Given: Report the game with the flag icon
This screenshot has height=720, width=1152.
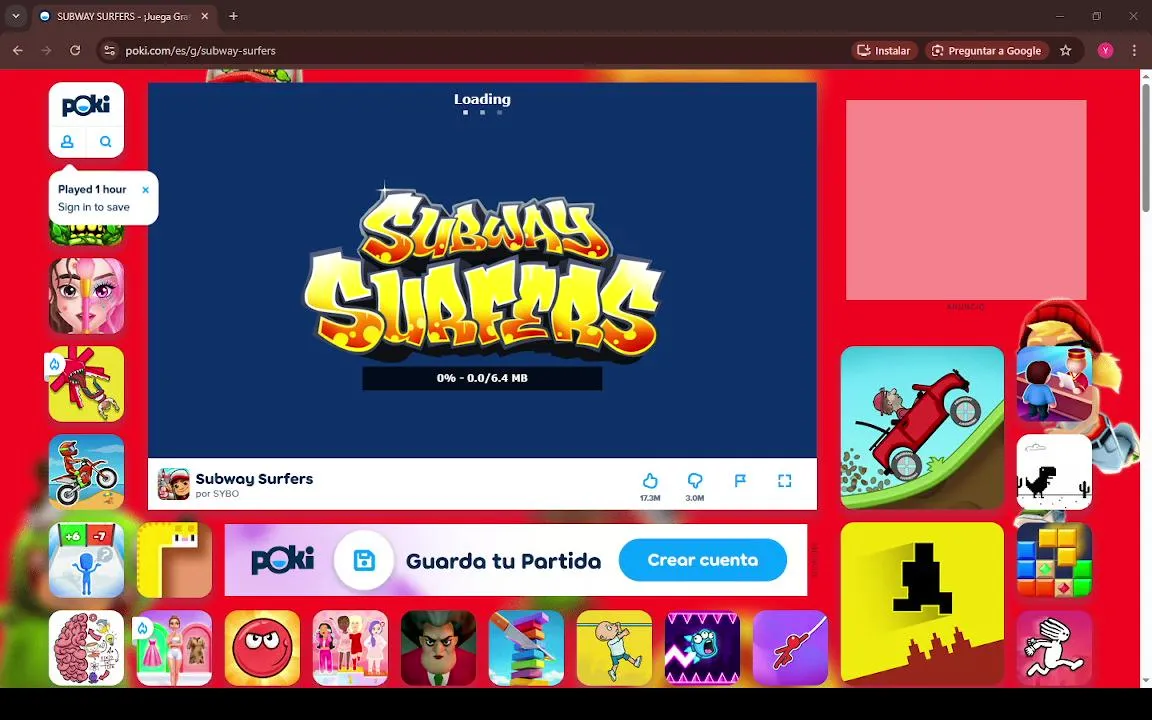Looking at the screenshot, I should click(740, 480).
